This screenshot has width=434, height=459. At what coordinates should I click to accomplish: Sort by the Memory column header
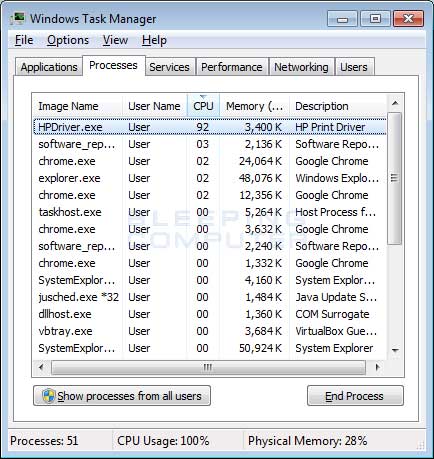coord(254,106)
